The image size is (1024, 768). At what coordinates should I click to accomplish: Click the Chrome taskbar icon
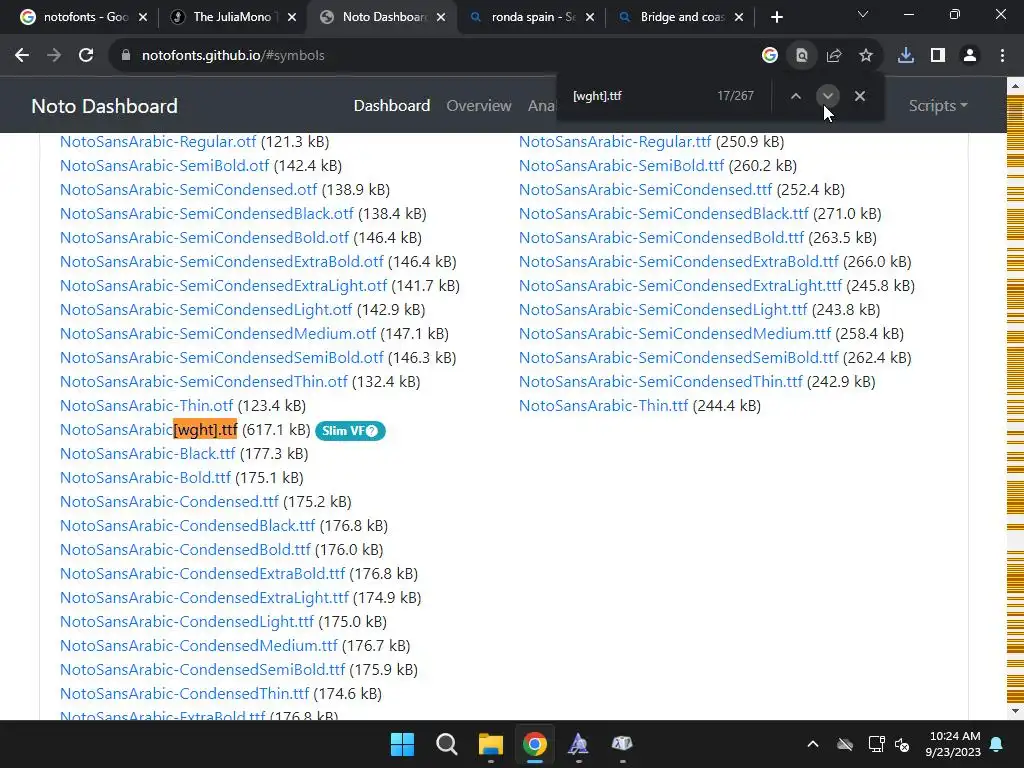click(534, 744)
